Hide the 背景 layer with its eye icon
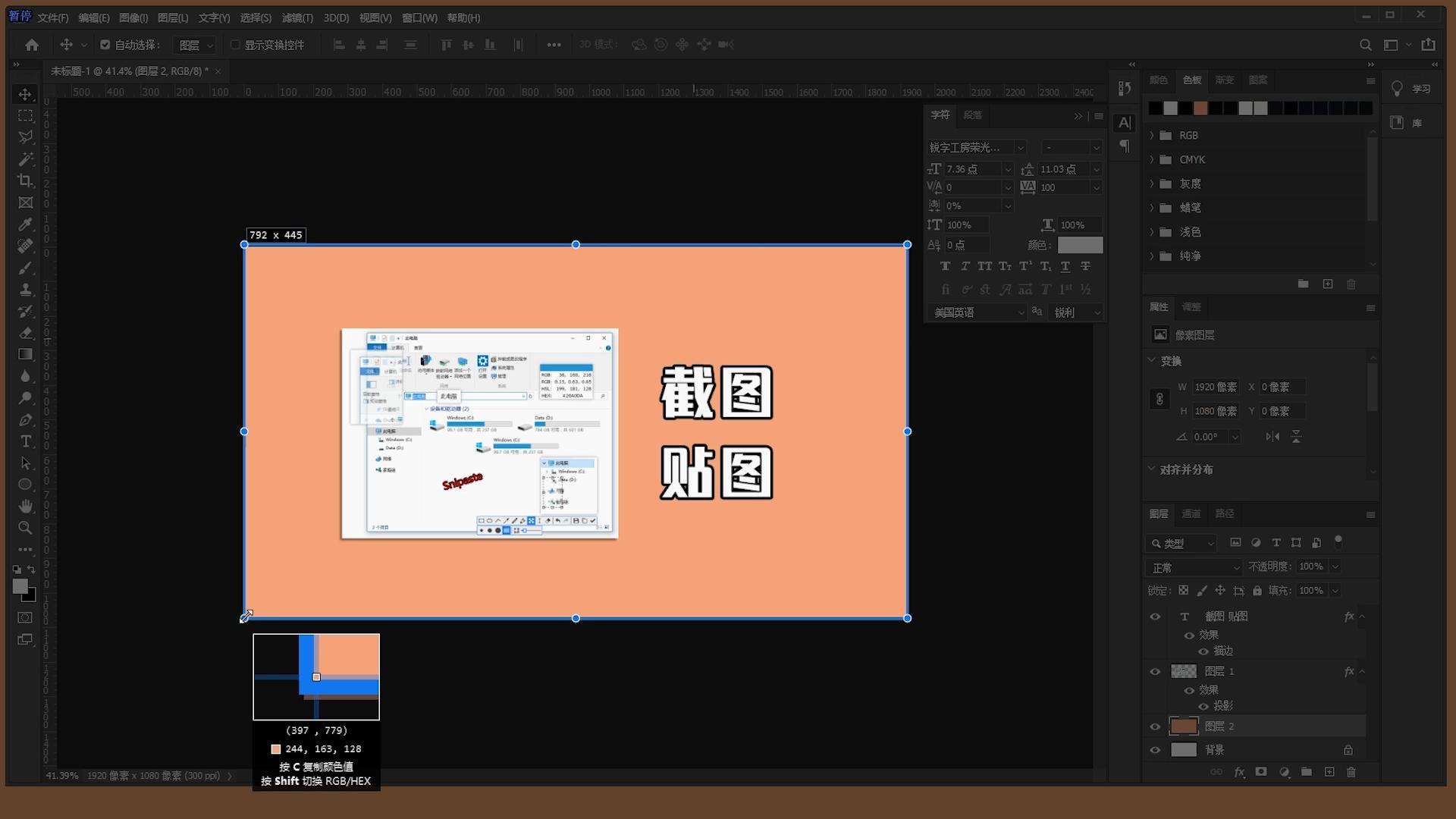The width and height of the screenshot is (1456, 819). tap(1155, 750)
